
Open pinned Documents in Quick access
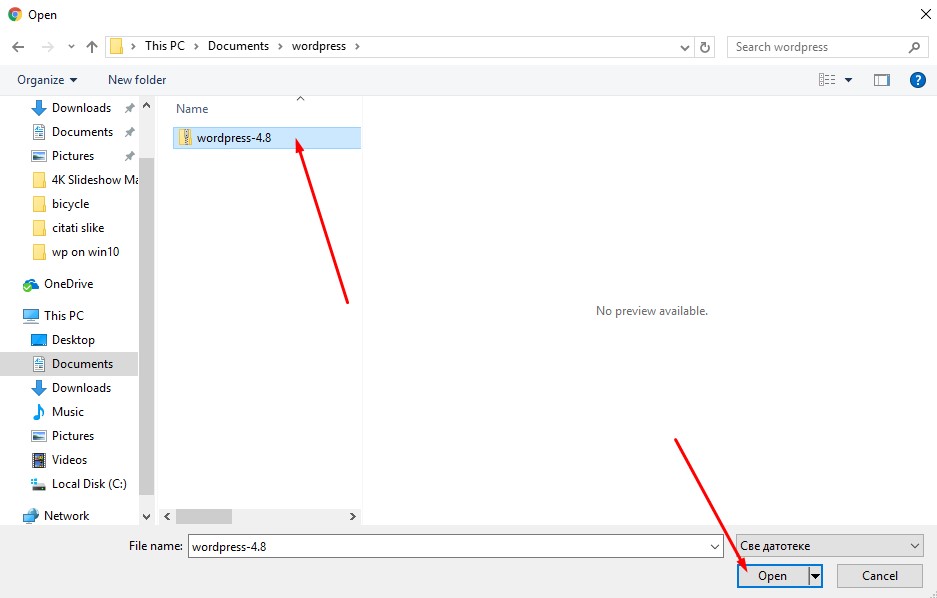coord(82,131)
